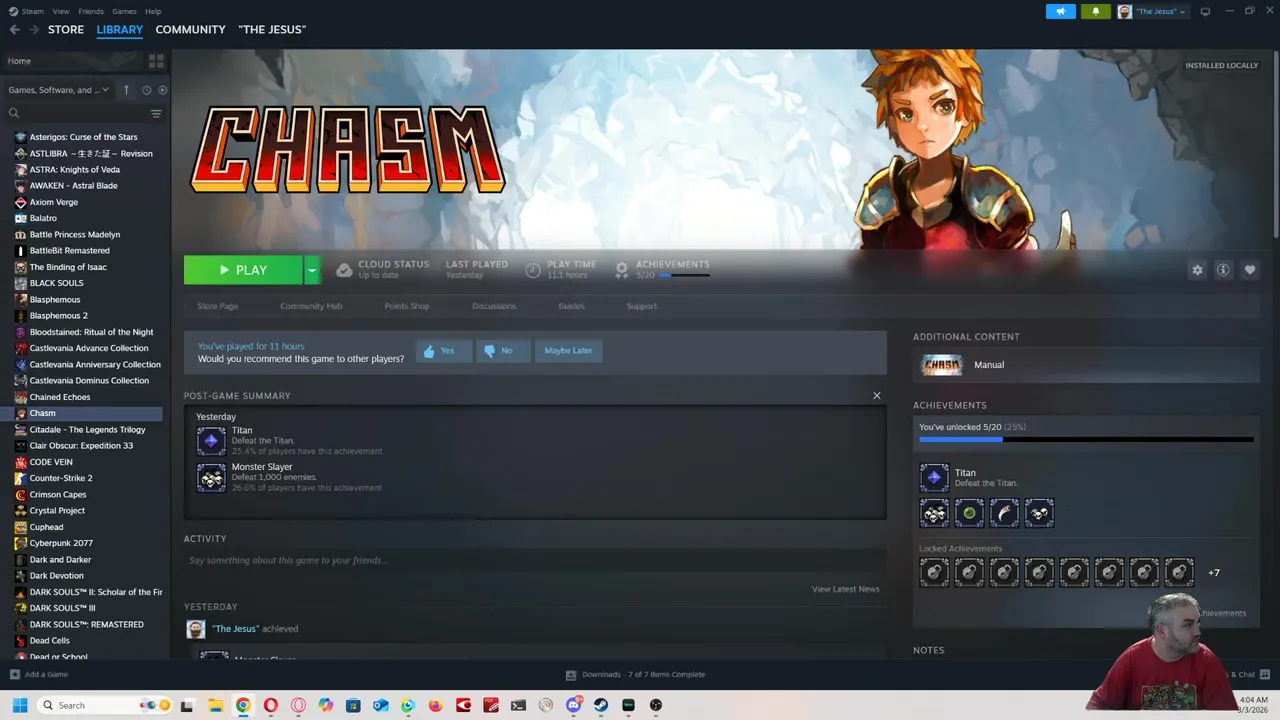Open Windows Start menu
1280x720 pixels.
pos(20,705)
